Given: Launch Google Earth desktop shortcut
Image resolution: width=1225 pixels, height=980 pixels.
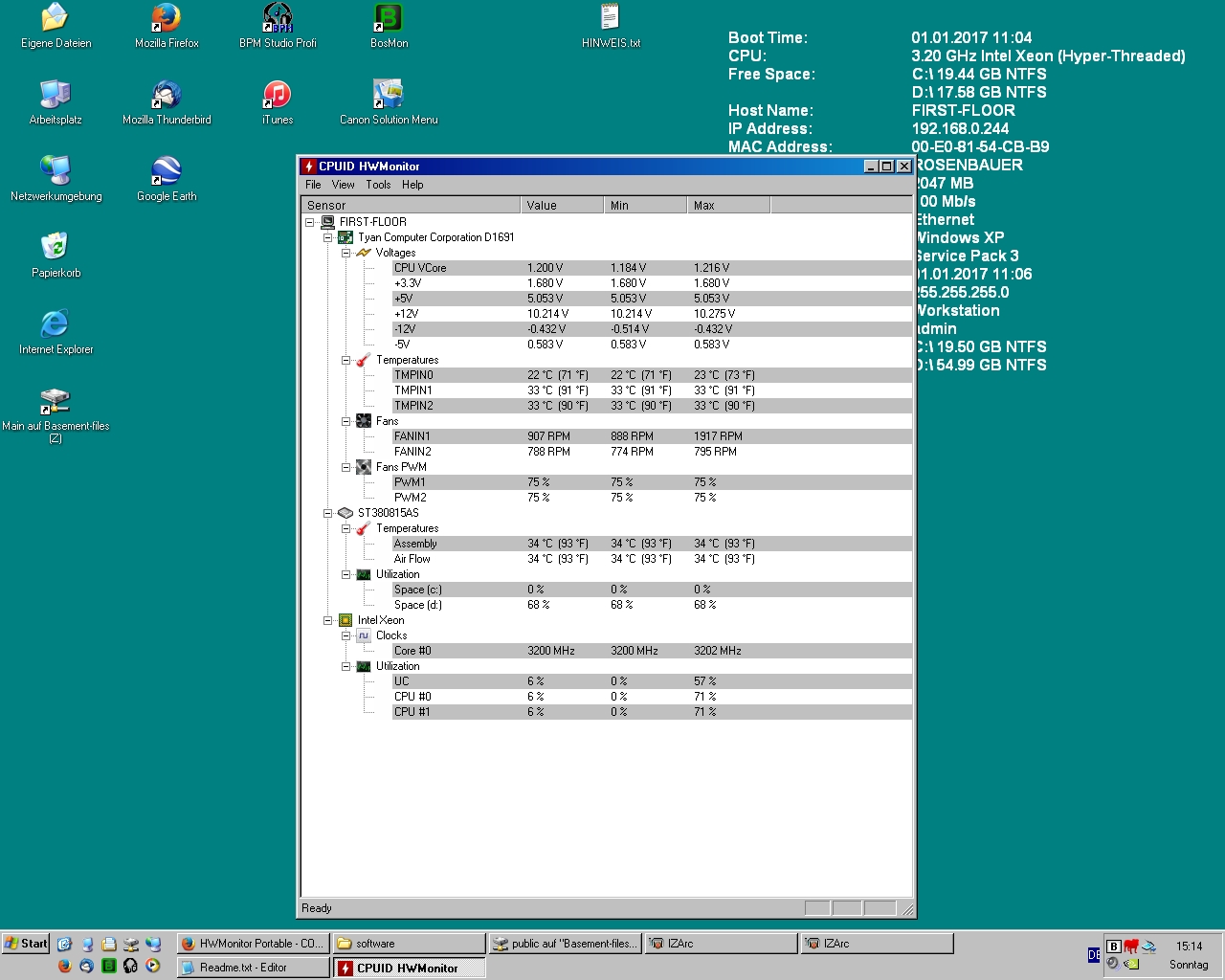Looking at the screenshot, I should tap(167, 178).
